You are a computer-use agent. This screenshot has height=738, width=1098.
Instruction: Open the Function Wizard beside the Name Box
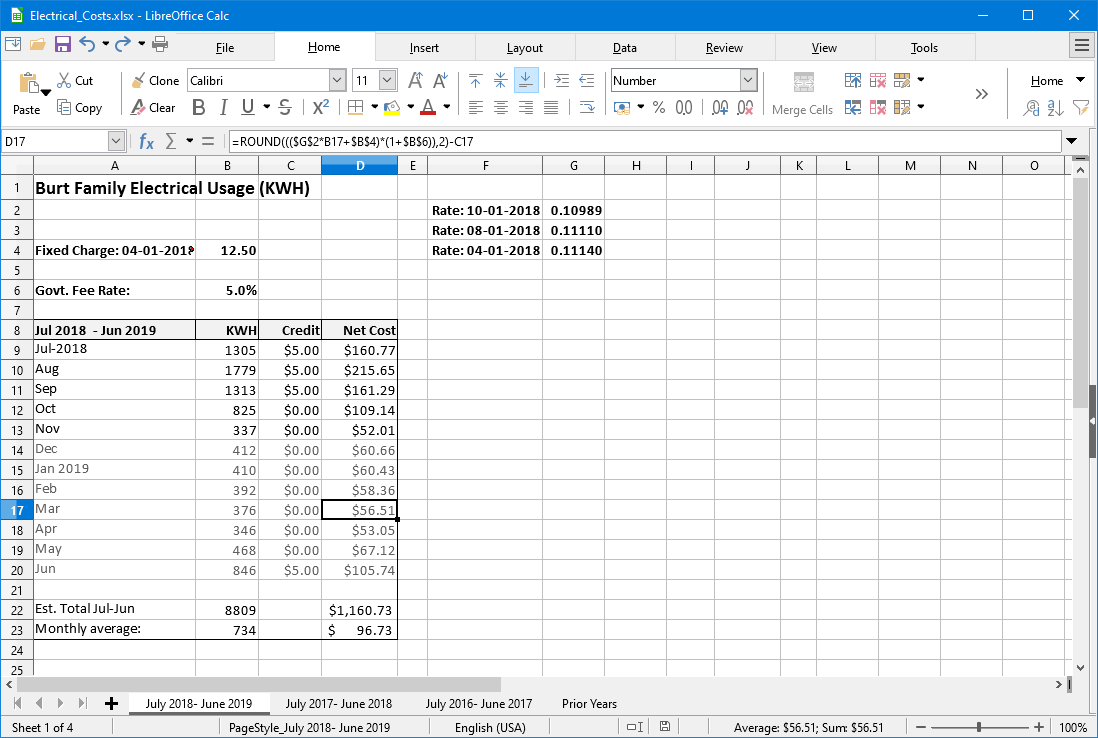pos(148,141)
